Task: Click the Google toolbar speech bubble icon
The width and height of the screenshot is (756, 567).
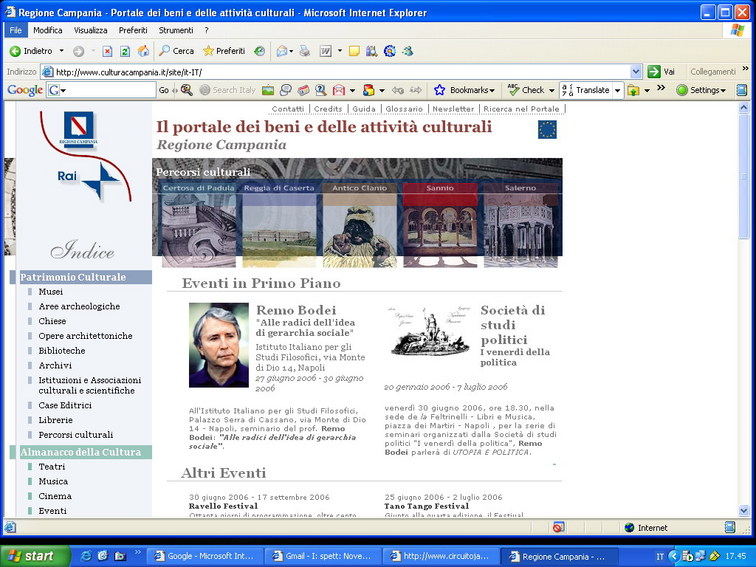Action: pyautogui.click(x=286, y=90)
